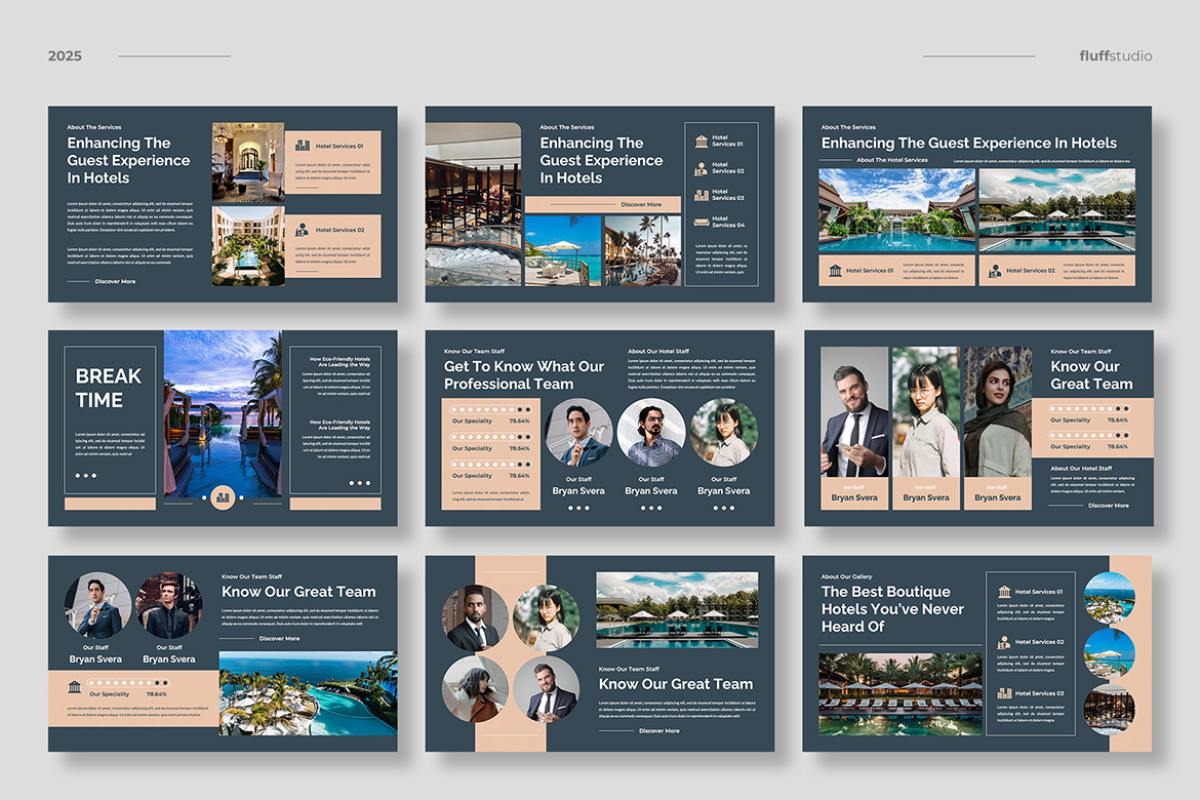This screenshot has height=800, width=1200.
Task: Select the Hotel Services 01 bank icon, top-right slide
Action: pos(834,270)
